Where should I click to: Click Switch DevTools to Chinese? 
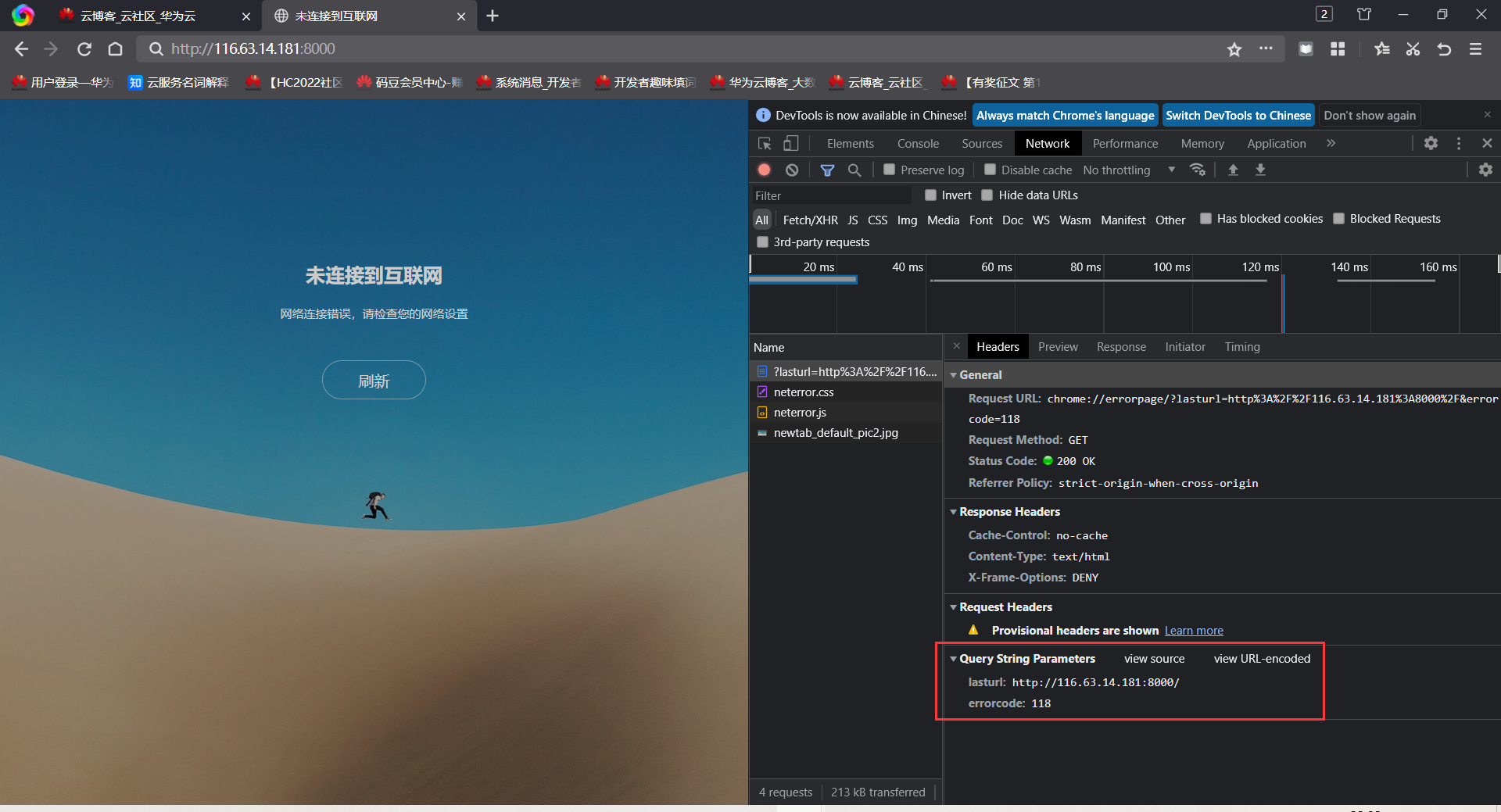1238,116
